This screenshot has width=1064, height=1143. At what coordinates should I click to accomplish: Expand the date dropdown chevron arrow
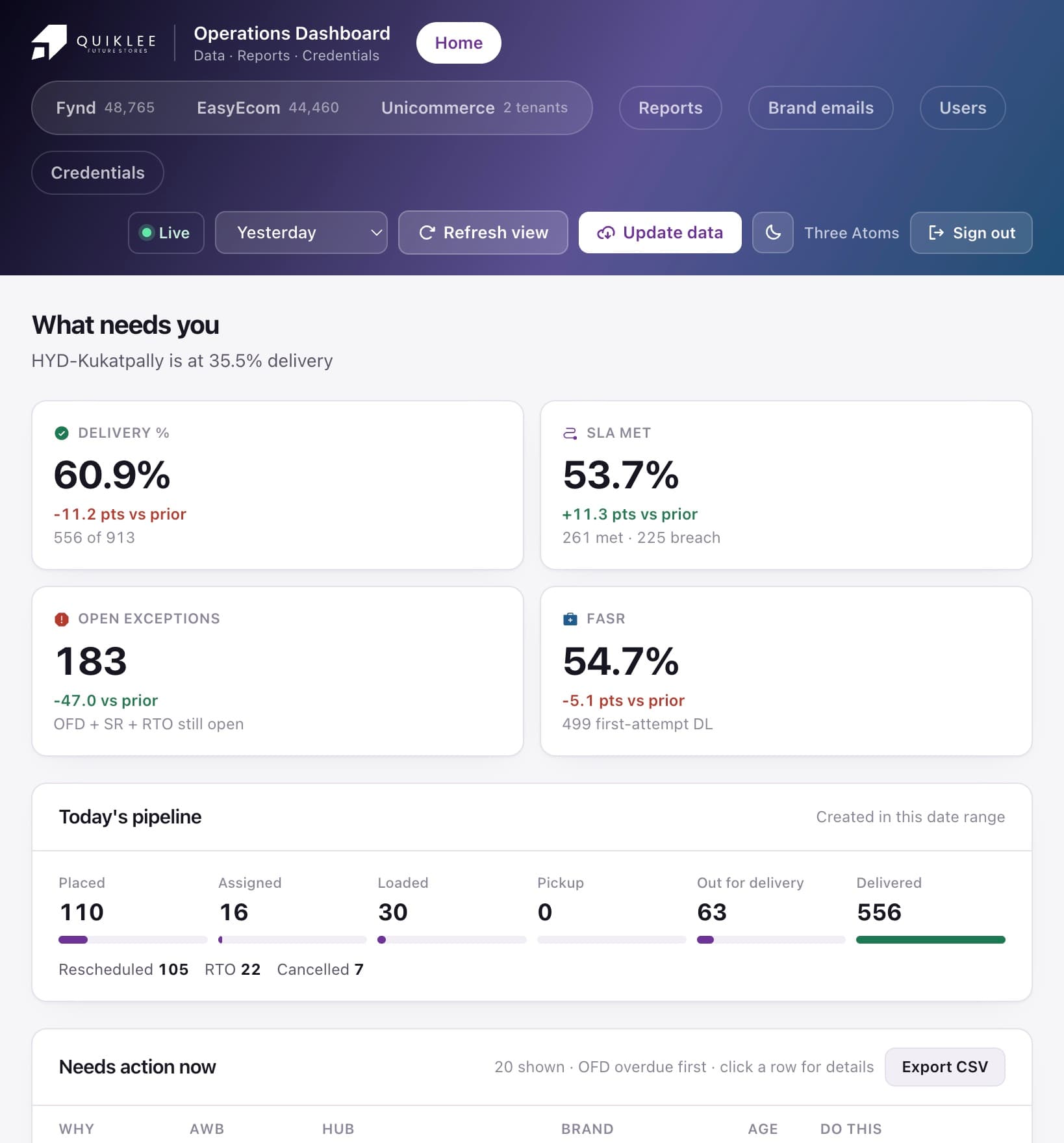[x=375, y=232]
